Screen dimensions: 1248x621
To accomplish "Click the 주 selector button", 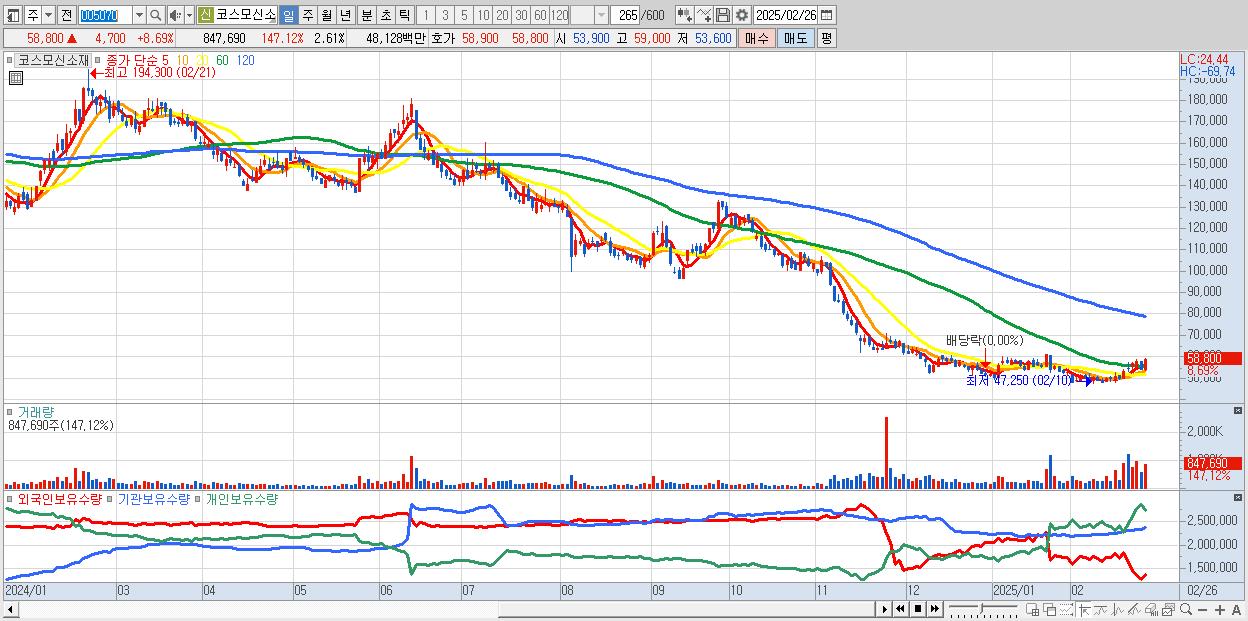I will pyautogui.click(x=33, y=15).
